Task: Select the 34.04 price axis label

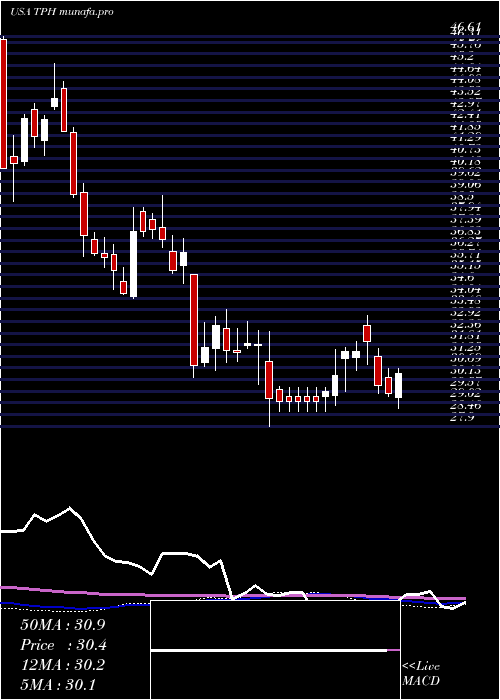Action: pos(466,290)
